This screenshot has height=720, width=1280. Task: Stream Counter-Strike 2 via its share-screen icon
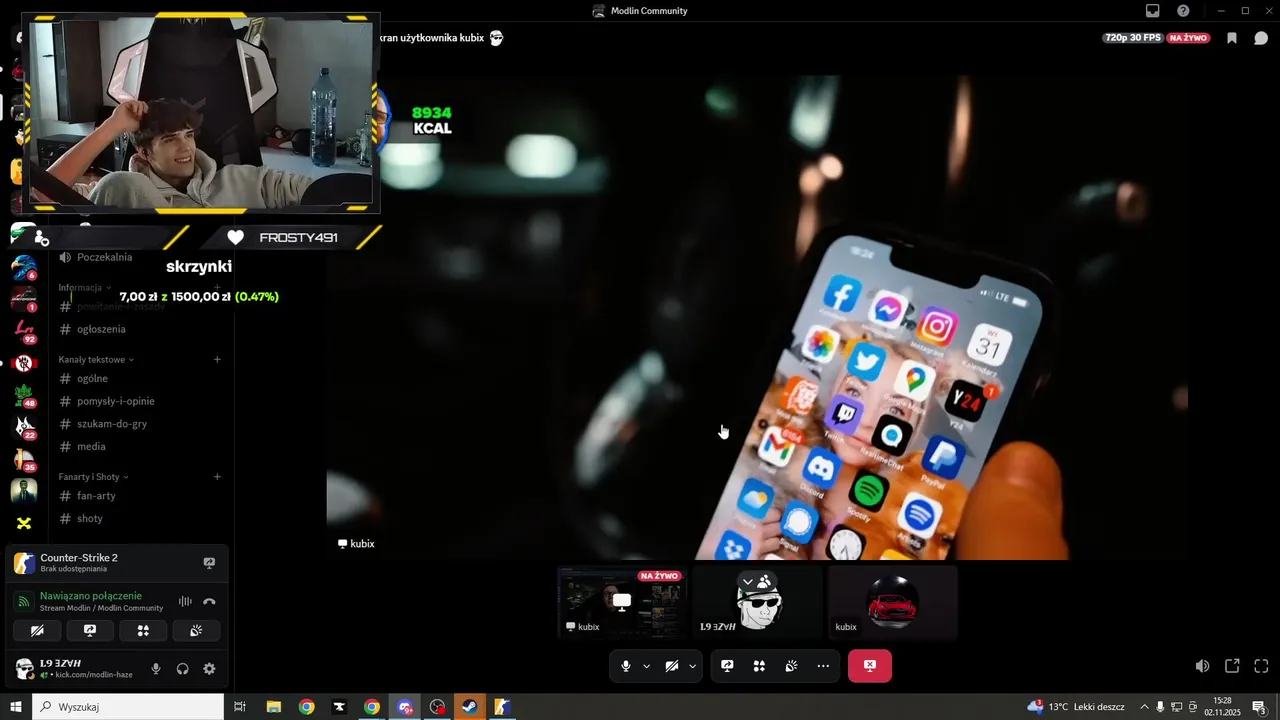pyautogui.click(x=209, y=563)
